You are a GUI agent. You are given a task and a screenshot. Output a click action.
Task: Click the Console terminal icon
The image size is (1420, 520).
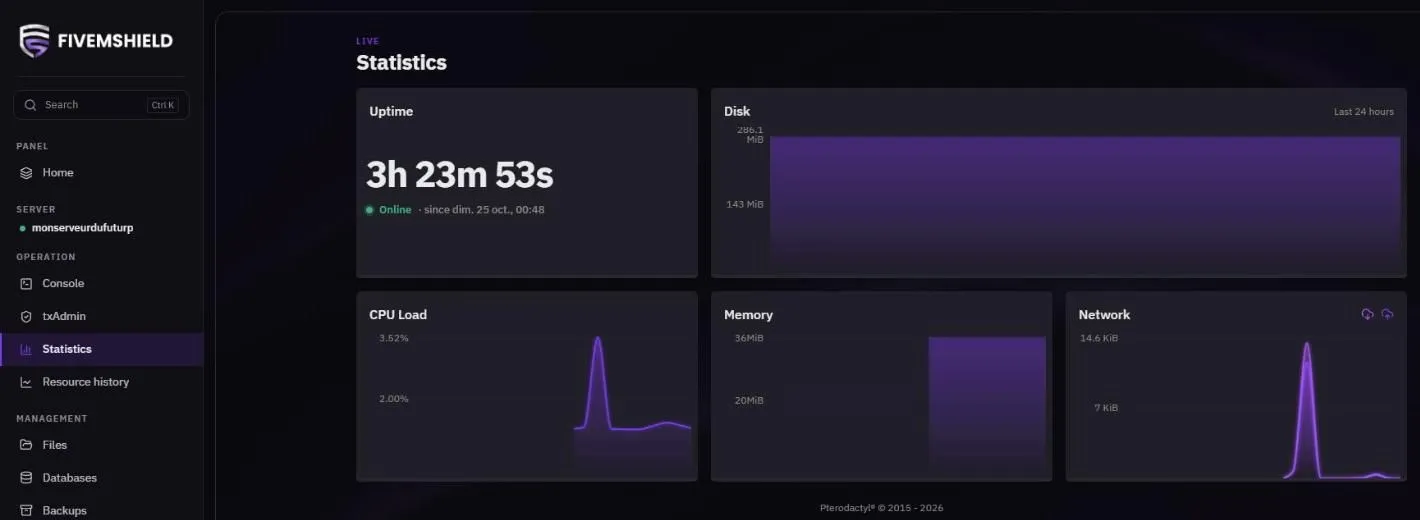click(x=27, y=284)
